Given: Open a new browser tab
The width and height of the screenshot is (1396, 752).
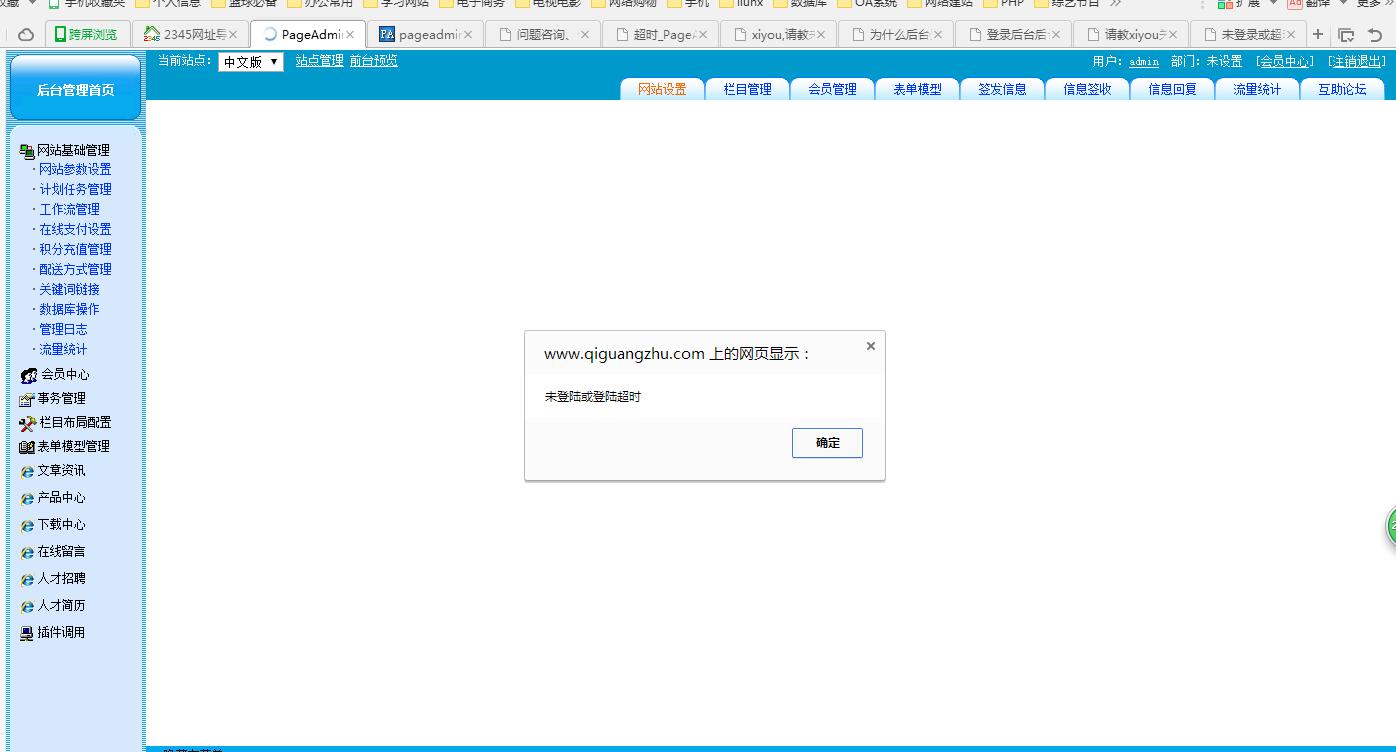Looking at the screenshot, I should 1318,34.
